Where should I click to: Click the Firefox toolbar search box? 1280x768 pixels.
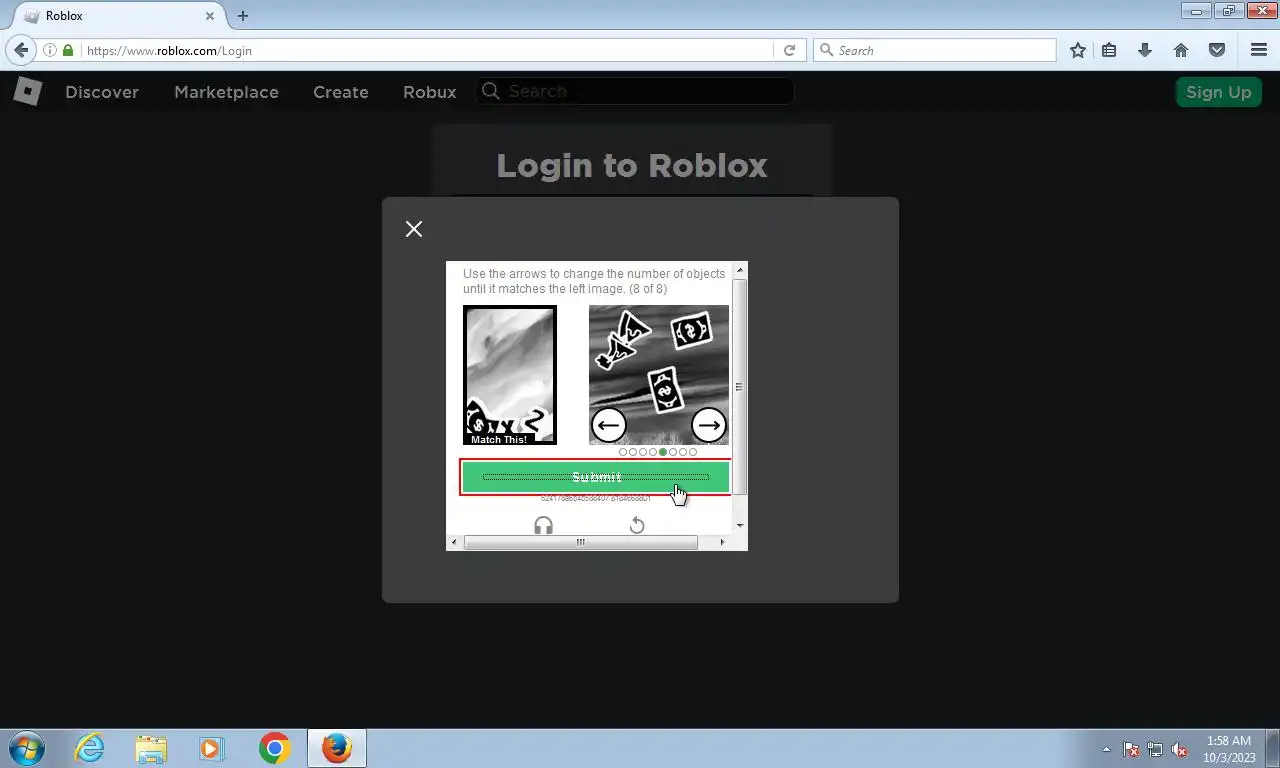[935, 50]
